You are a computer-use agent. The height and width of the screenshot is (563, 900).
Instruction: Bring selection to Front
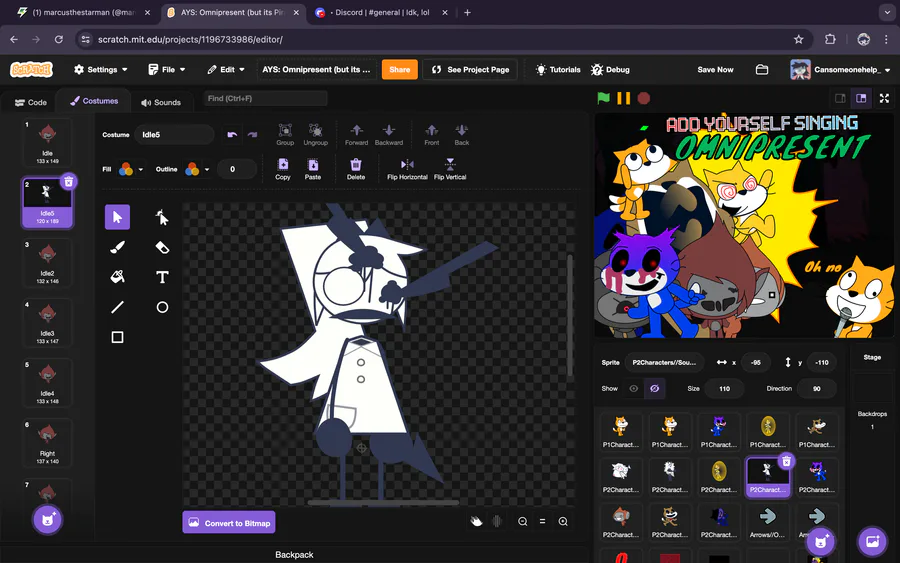[432, 134]
